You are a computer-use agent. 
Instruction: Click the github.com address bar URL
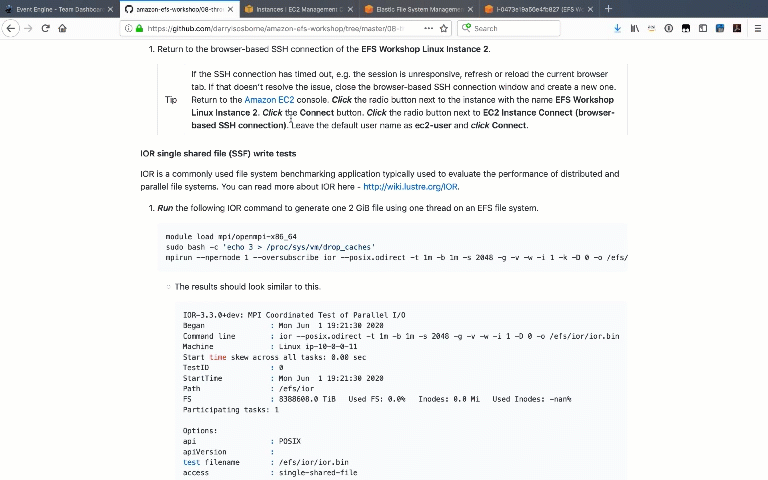[275, 28]
